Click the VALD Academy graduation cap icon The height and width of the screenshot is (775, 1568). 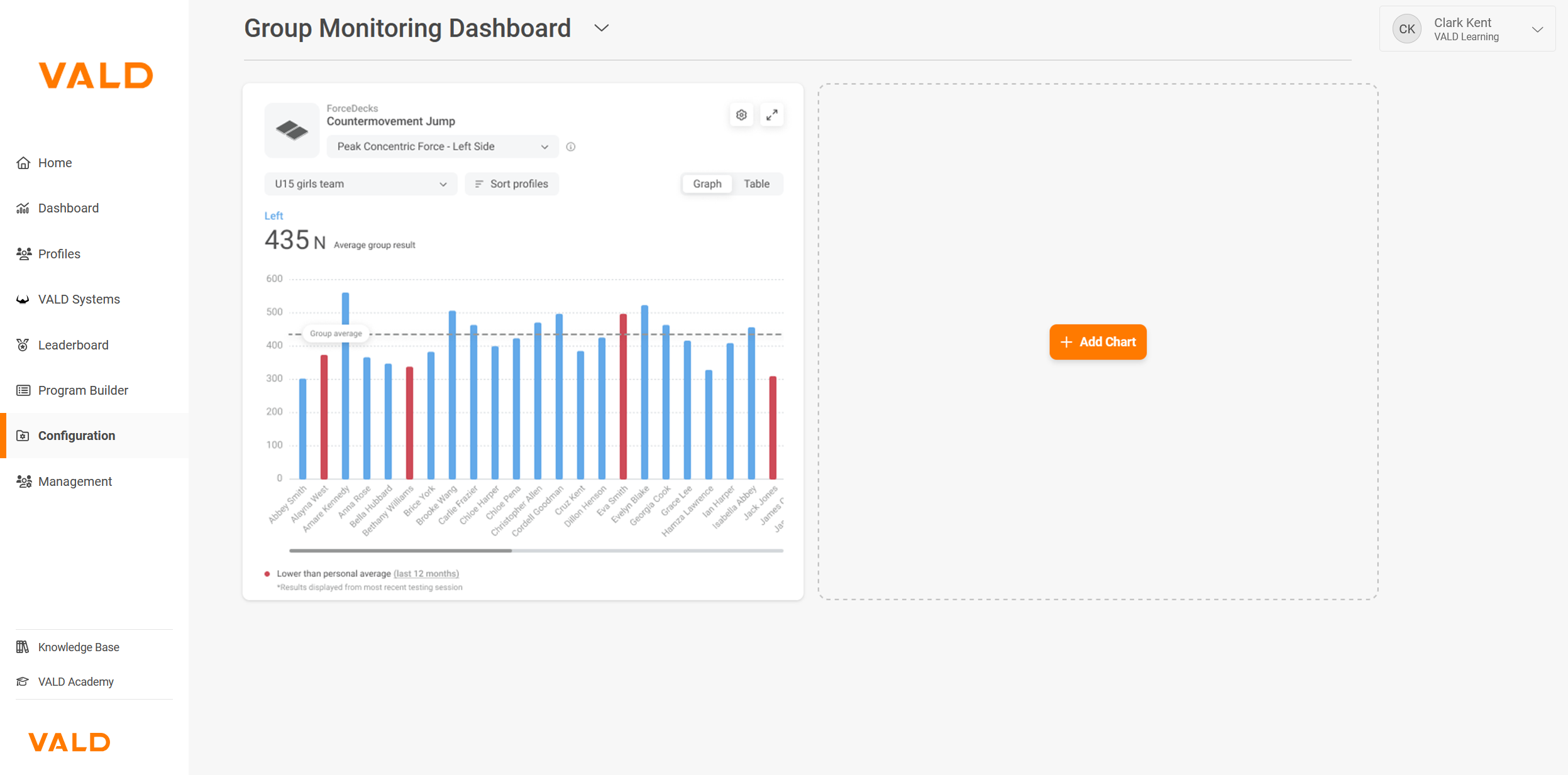[x=23, y=681]
